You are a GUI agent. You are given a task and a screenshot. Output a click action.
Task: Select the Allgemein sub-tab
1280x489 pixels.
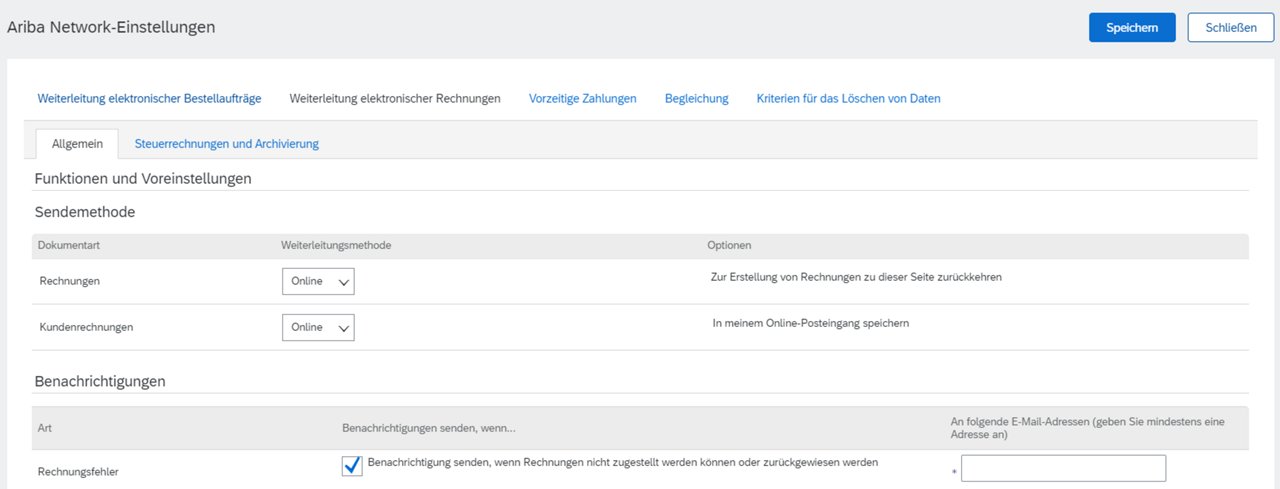(x=77, y=144)
